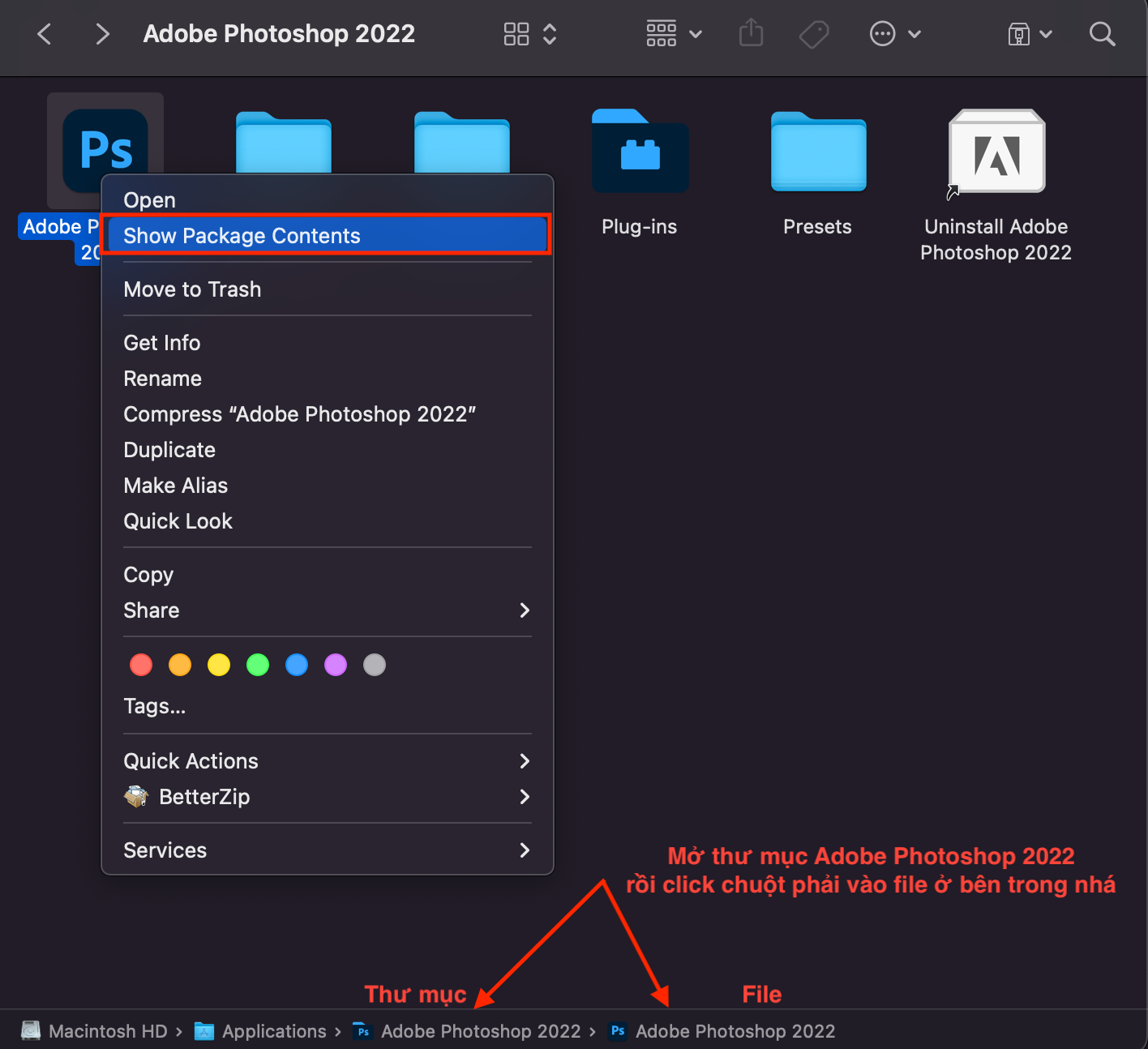Open the Plug-ins folder
Image resolution: width=1148 pixels, height=1049 pixels.
[640, 151]
